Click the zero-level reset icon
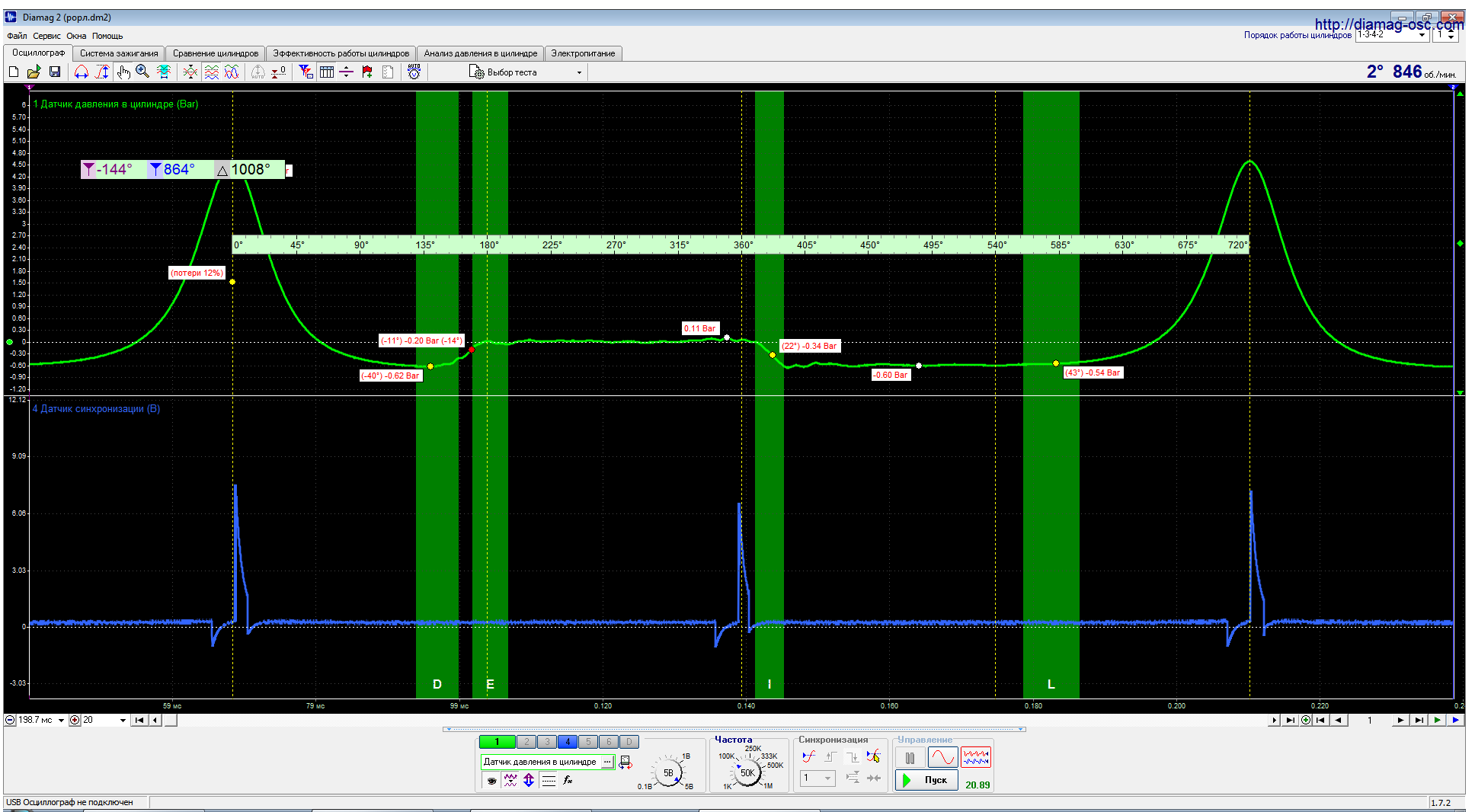Screen dimensions: 1475x812 coord(279,72)
